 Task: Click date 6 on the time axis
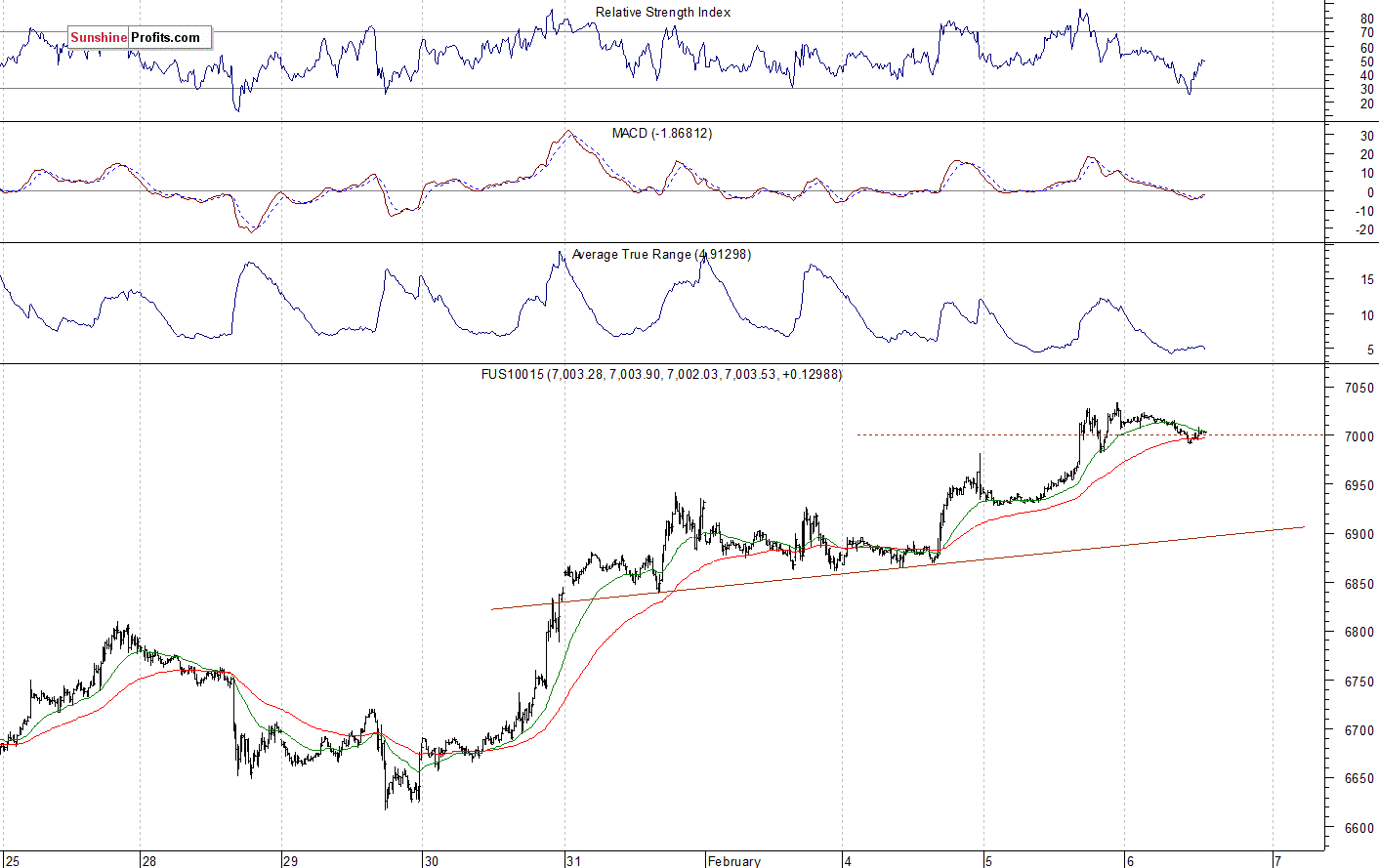pos(1129,861)
